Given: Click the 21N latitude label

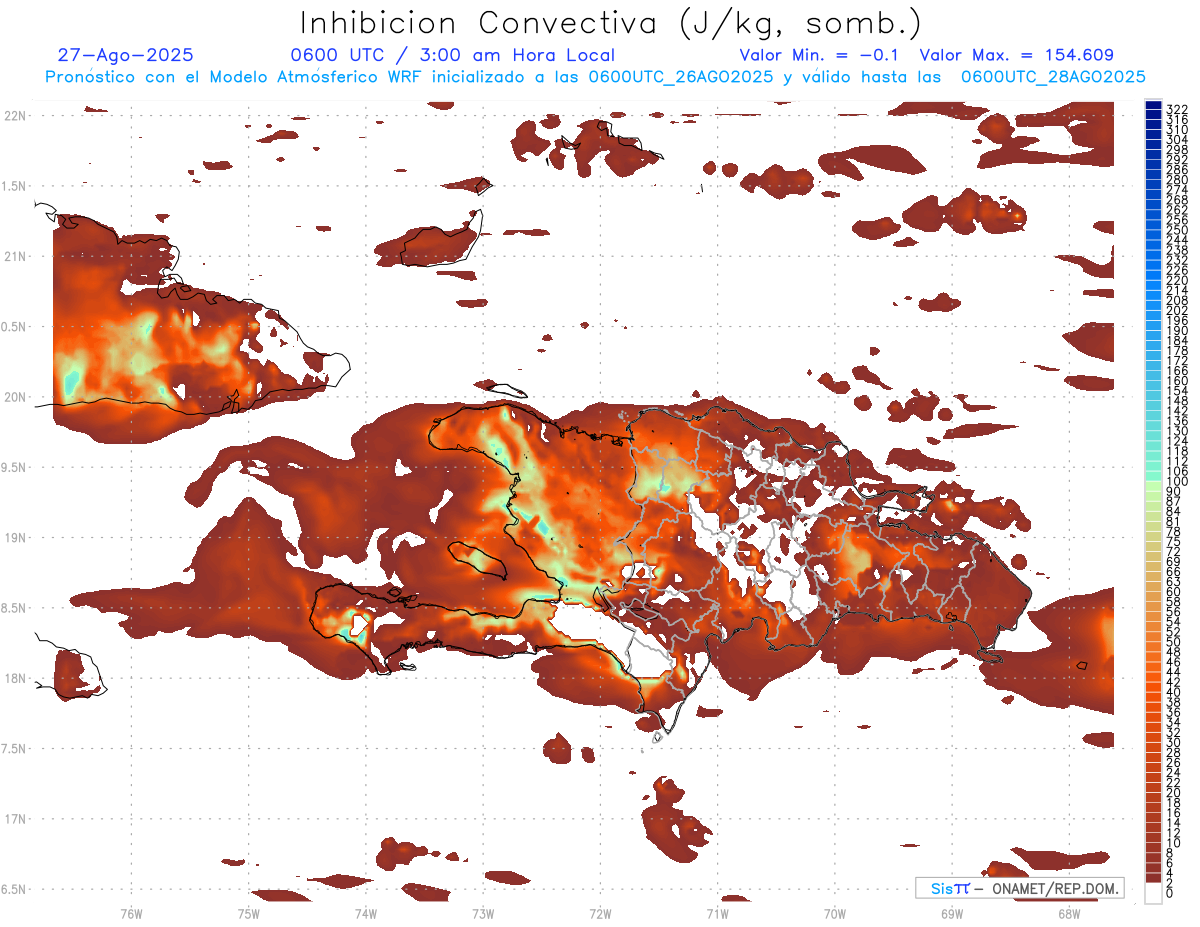Looking at the screenshot, I should (14, 256).
